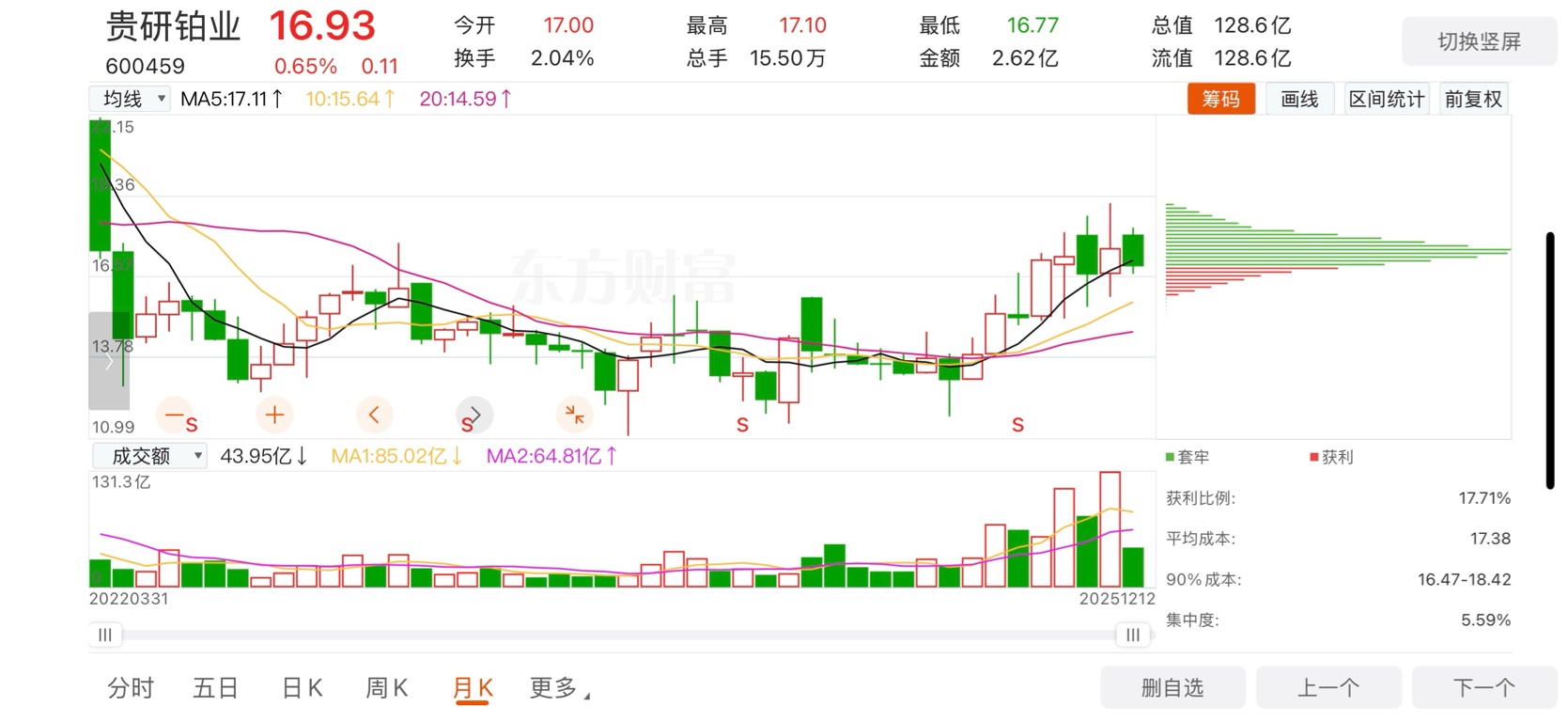This screenshot has width=1568, height=722.
Task: Click the 20:14.59 moving average label
Action: pos(465,99)
